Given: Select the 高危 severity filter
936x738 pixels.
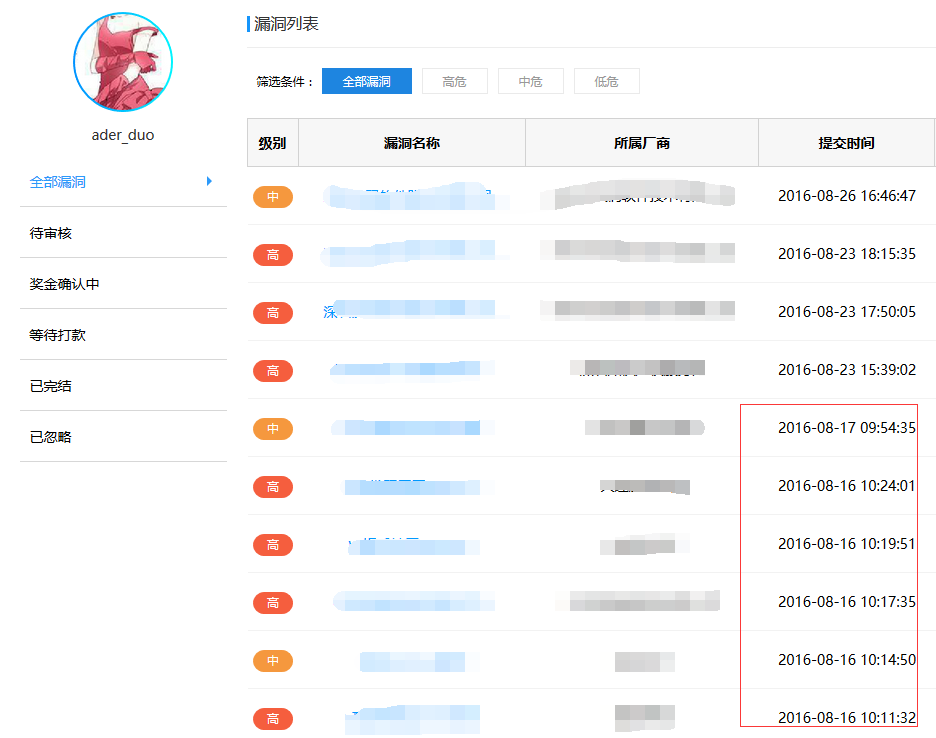Looking at the screenshot, I should tap(454, 81).
